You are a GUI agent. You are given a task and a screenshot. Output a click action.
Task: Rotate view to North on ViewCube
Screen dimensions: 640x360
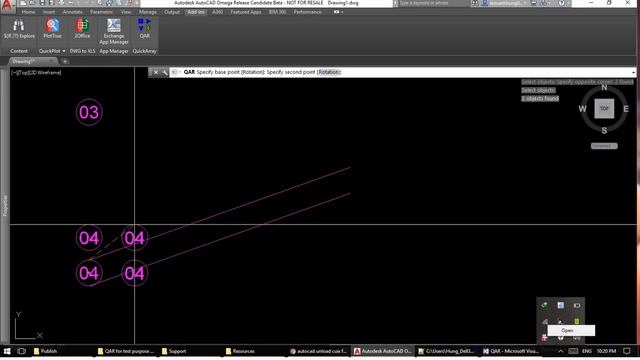(604, 87)
